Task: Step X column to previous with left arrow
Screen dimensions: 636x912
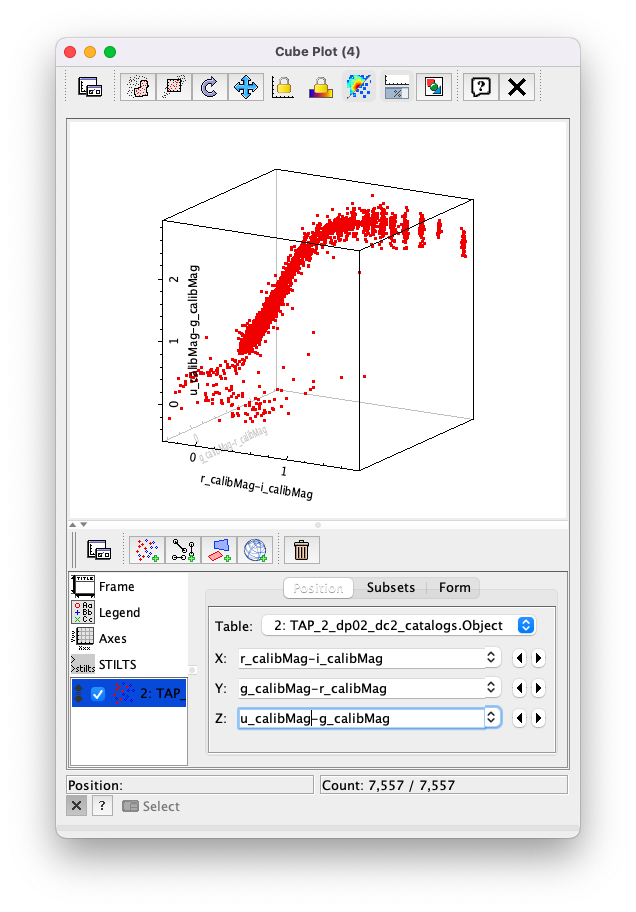Action: coord(520,658)
